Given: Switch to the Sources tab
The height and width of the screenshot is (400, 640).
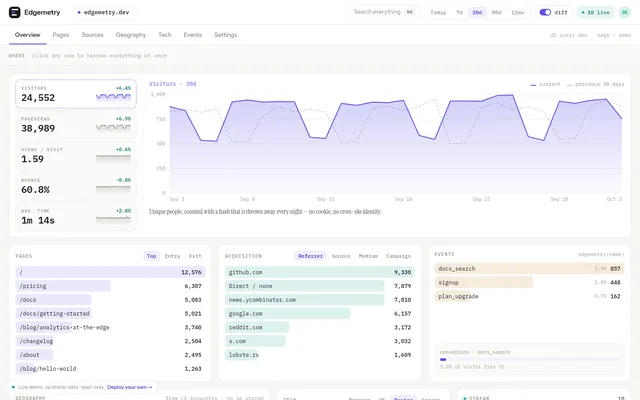Looking at the screenshot, I should click(x=93, y=35).
